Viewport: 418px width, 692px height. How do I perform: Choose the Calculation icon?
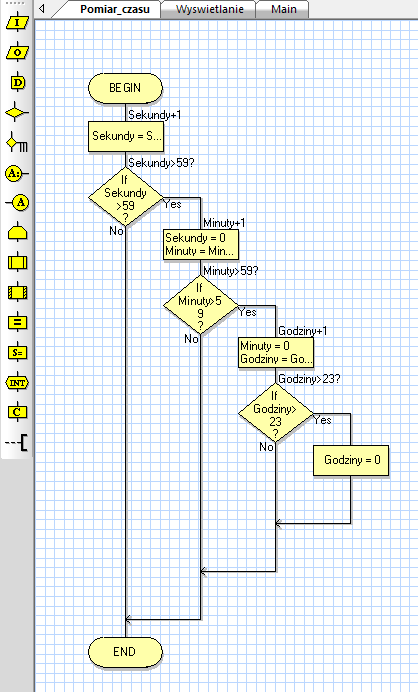tap(17, 322)
